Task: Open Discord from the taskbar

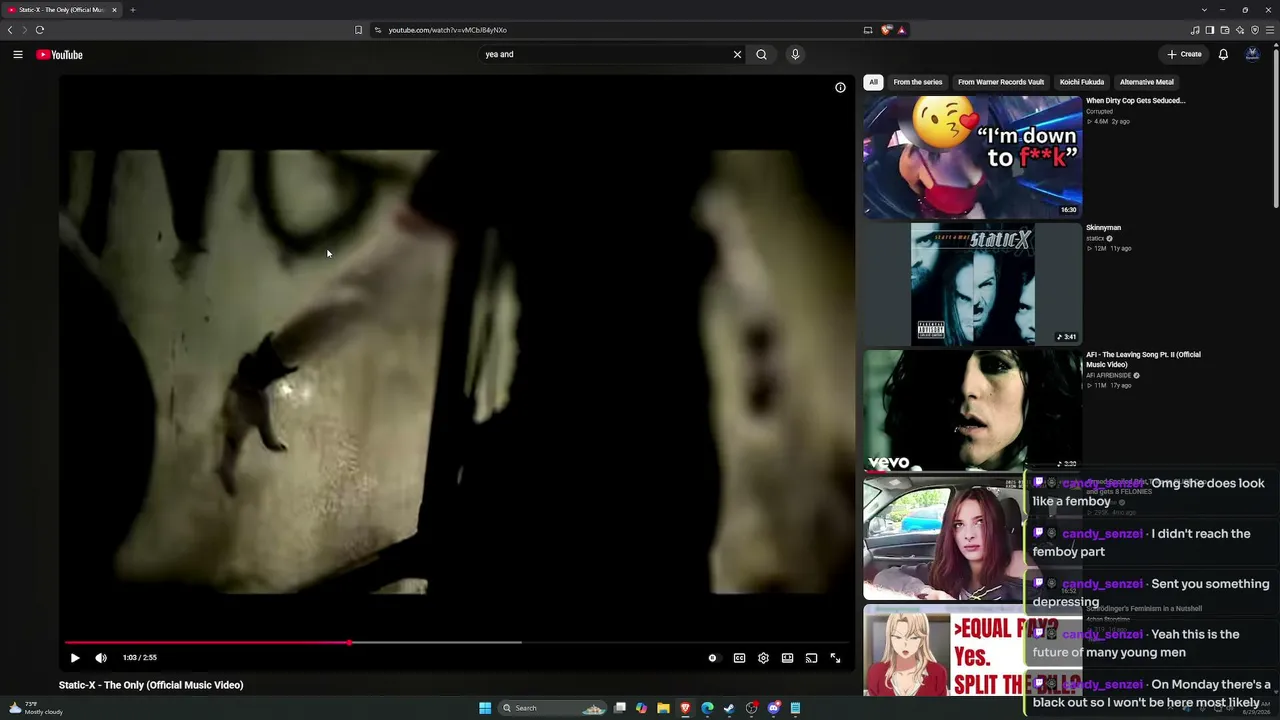Action: pyautogui.click(x=773, y=708)
